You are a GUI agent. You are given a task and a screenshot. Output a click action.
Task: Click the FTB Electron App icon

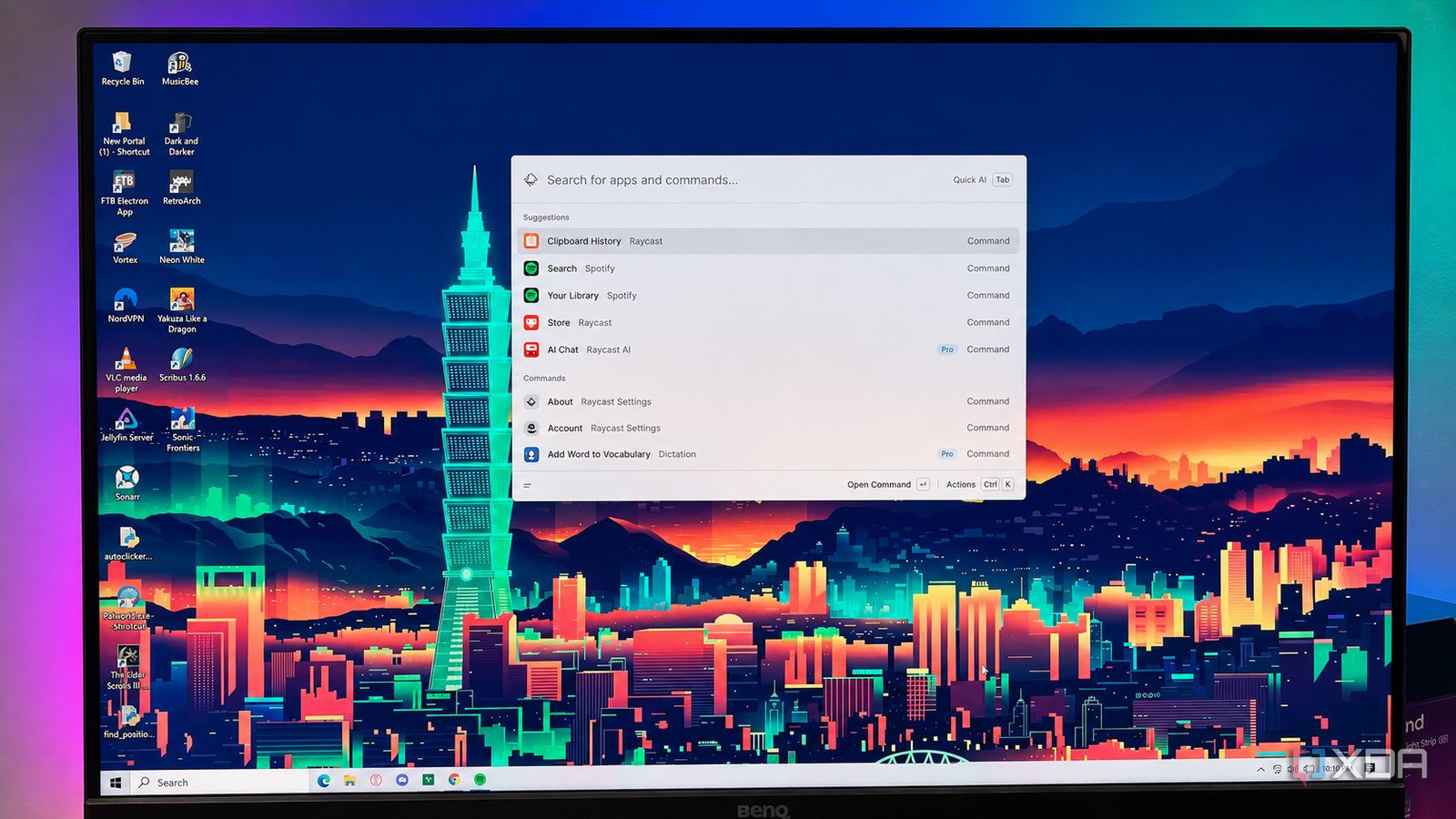[124, 182]
